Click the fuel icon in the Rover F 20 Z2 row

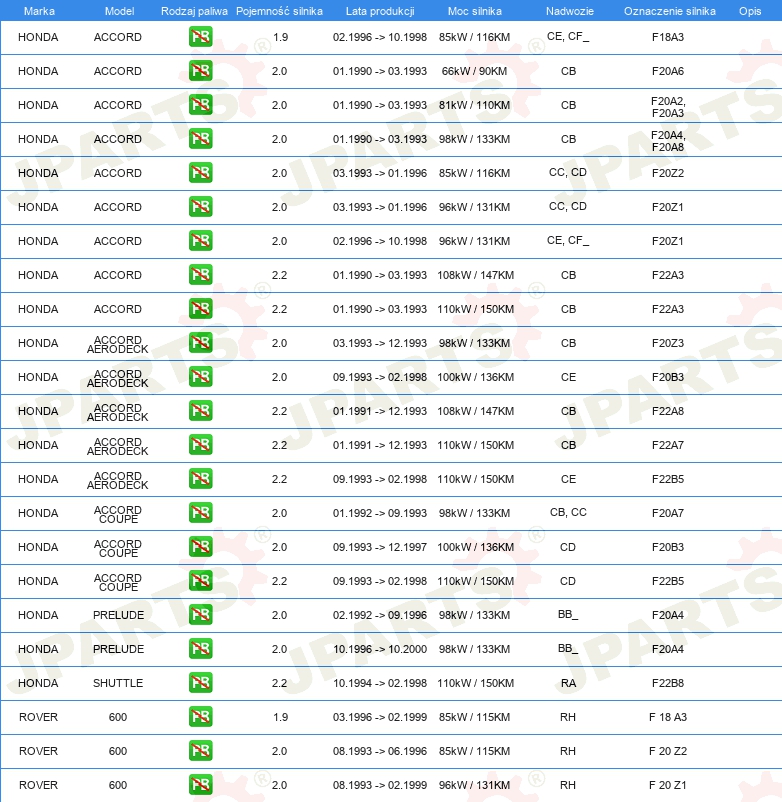pos(200,751)
